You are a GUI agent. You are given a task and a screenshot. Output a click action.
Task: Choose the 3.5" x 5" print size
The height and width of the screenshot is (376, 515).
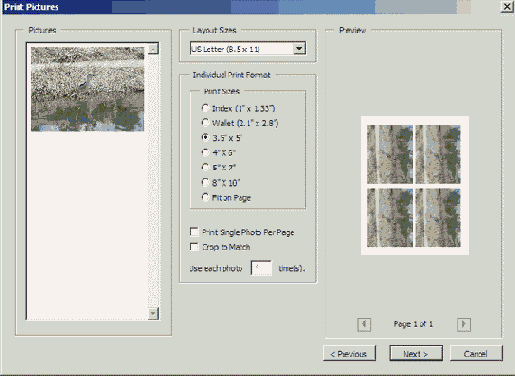point(205,138)
